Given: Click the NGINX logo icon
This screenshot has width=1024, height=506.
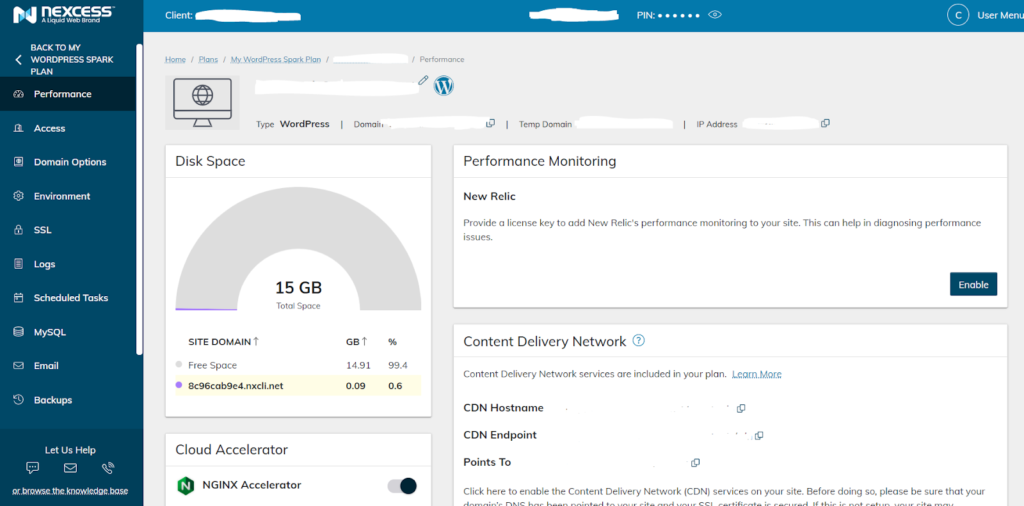Looking at the screenshot, I should [x=185, y=486].
